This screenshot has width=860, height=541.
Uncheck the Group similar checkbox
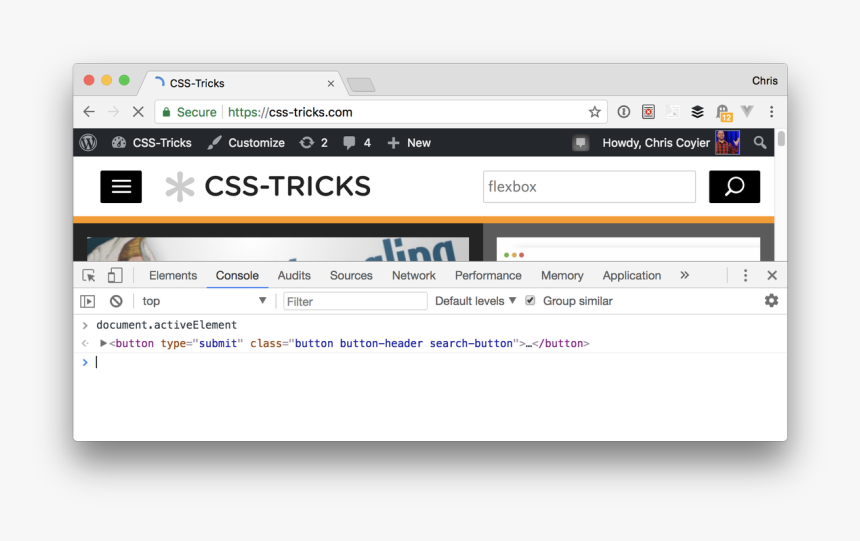(530, 301)
